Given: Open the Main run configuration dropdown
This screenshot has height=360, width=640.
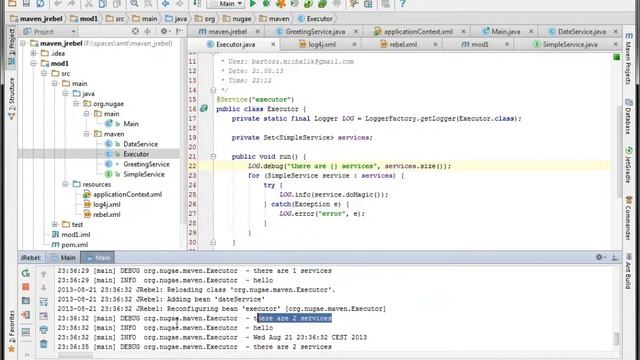Looking at the screenshot, I should (225, 4).
